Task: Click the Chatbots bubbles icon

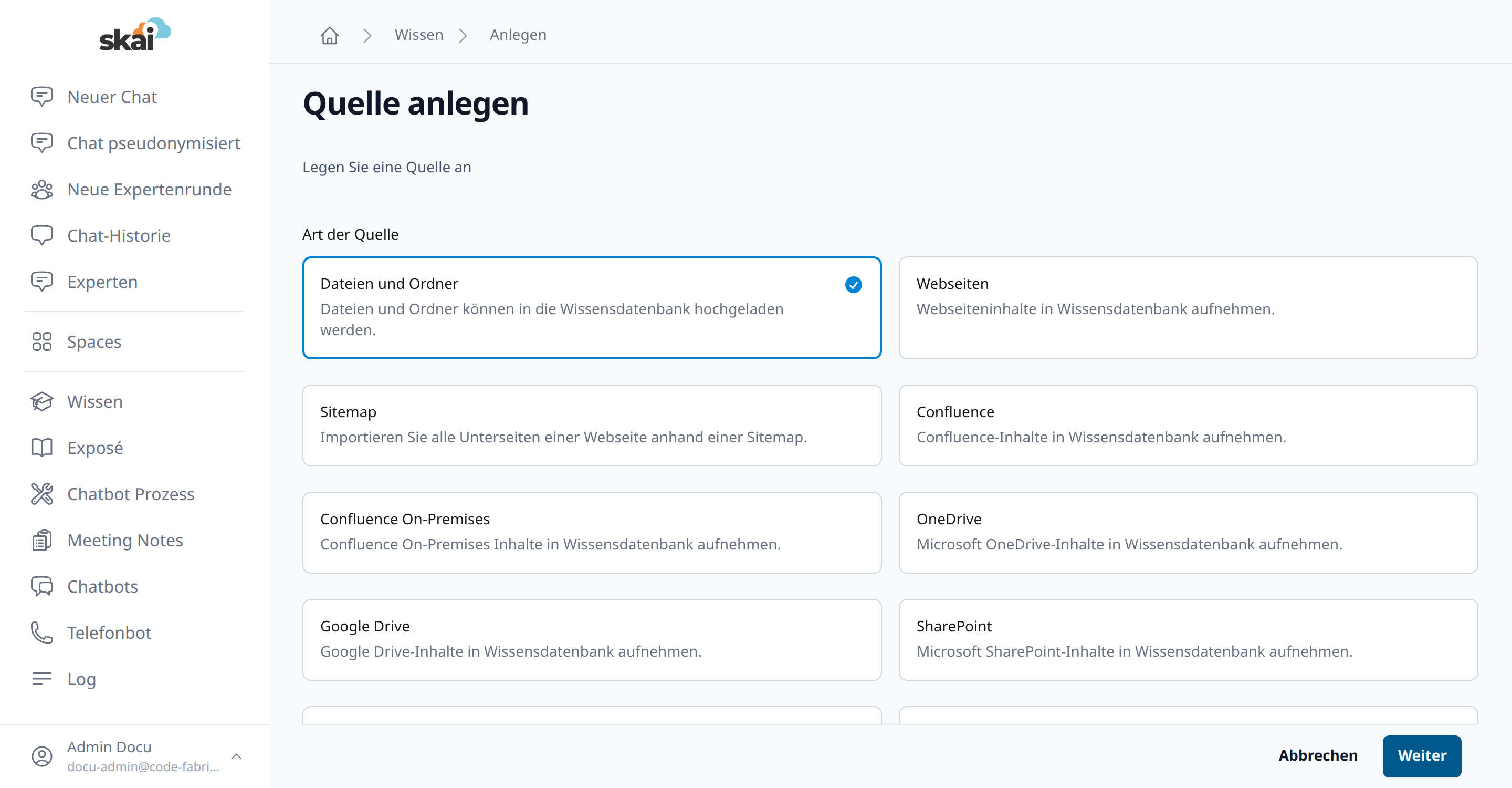Action: 41,587
